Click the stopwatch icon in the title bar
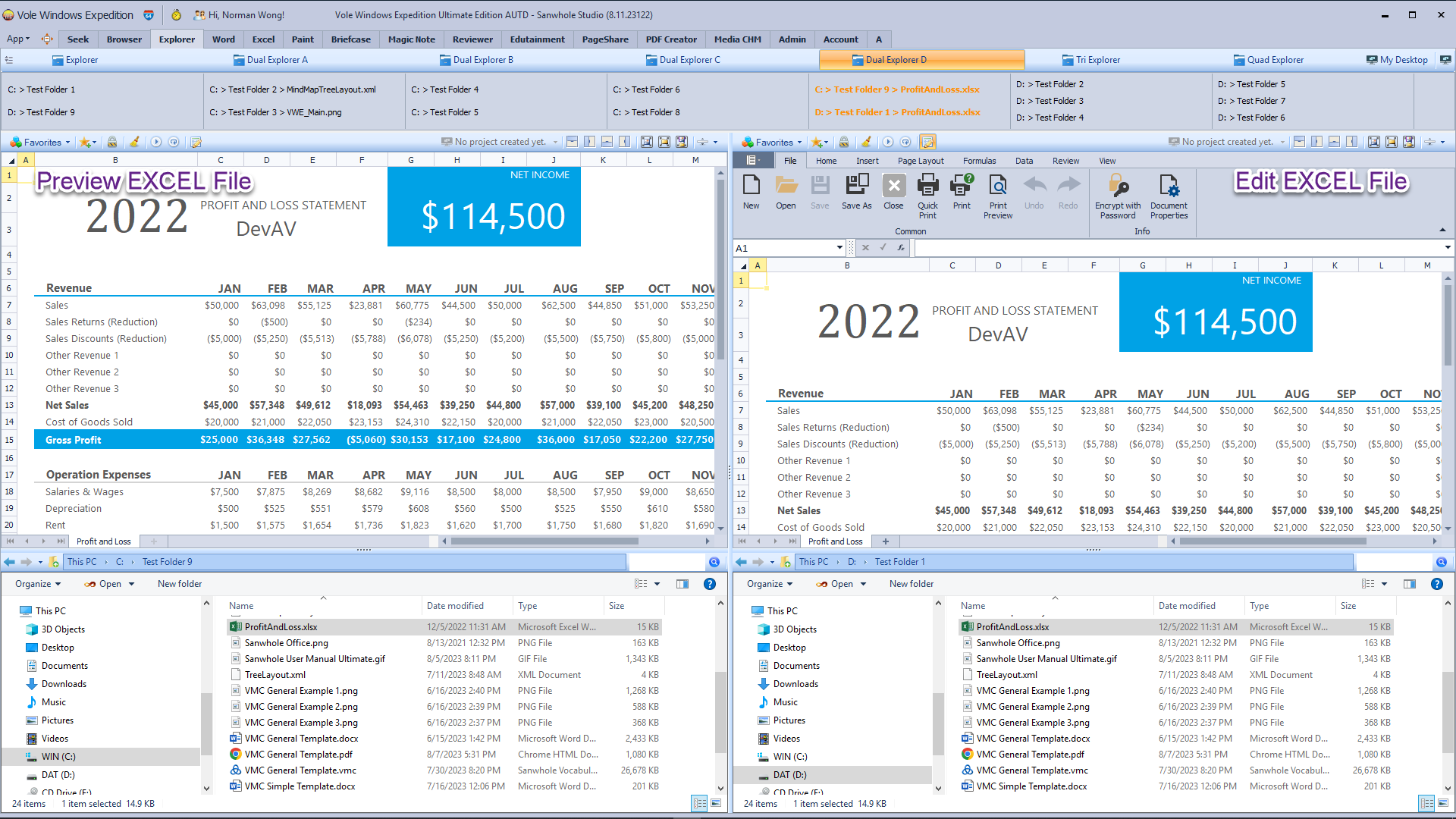The height and width of the screenshot is (819, 1456). tap(176, 14)
